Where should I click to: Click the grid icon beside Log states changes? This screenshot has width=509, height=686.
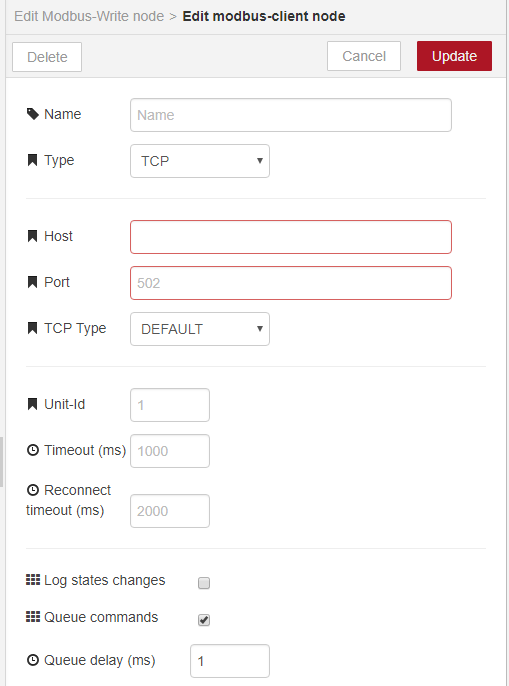pos(33,580)
